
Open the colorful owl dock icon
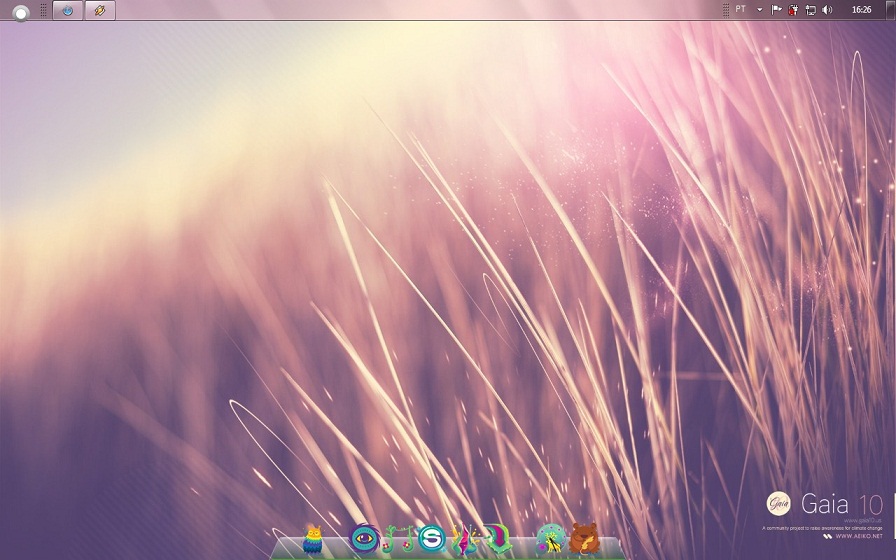pos(313,540)
